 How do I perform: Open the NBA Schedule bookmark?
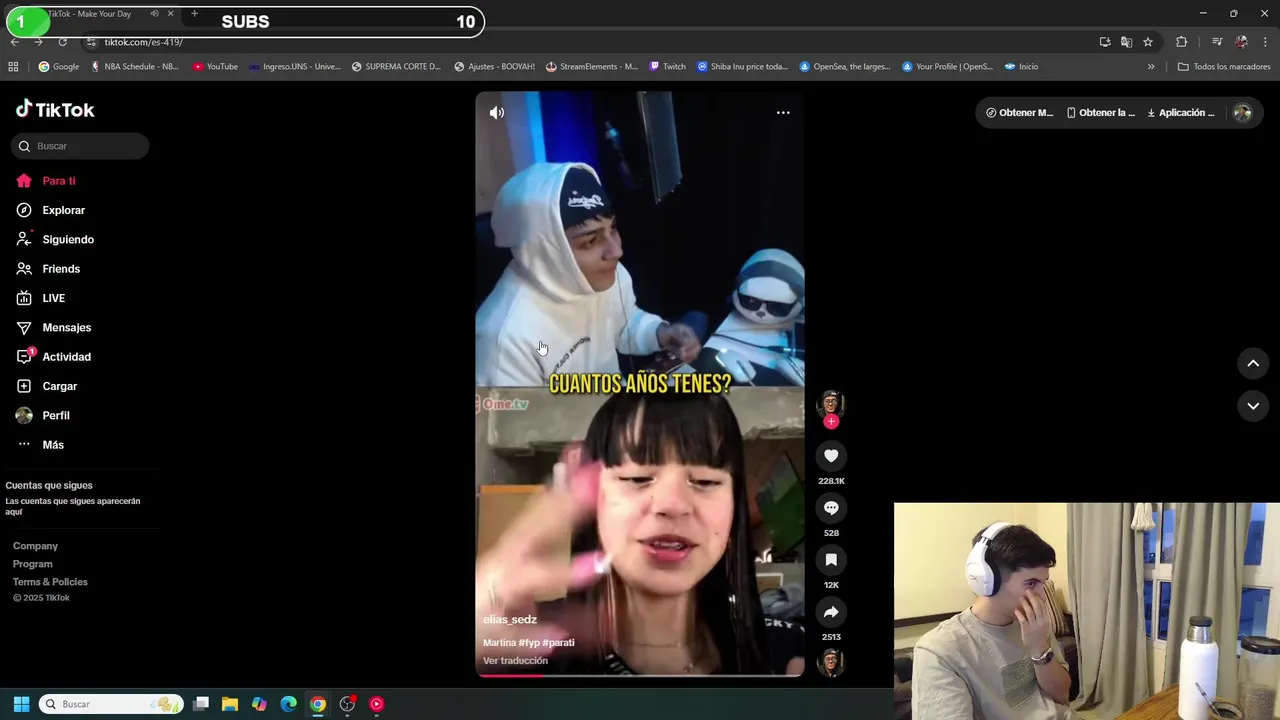pyautogui.click(x=135, y=67)
